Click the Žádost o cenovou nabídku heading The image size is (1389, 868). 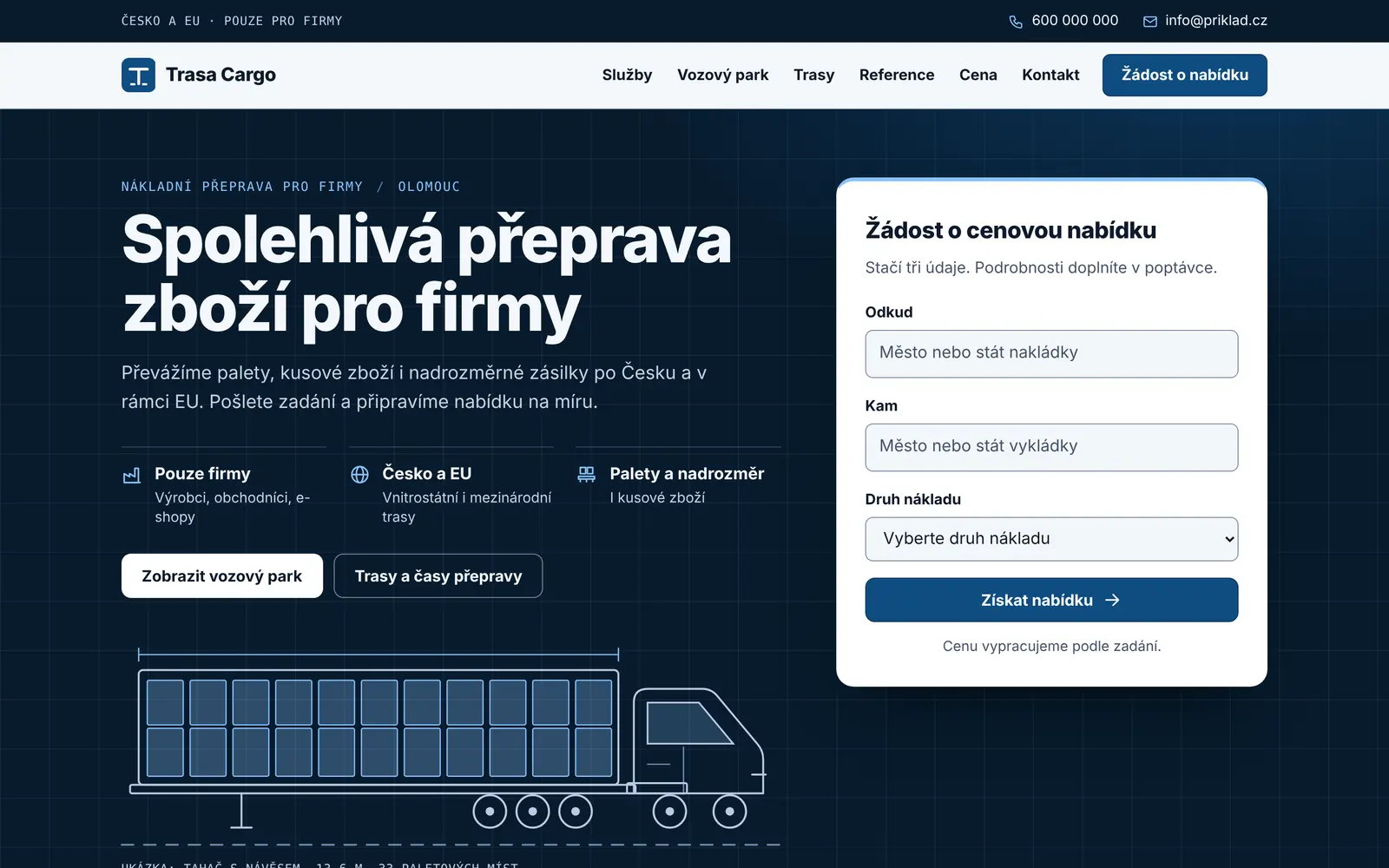pyautogui.click(x=1010, y=230)
